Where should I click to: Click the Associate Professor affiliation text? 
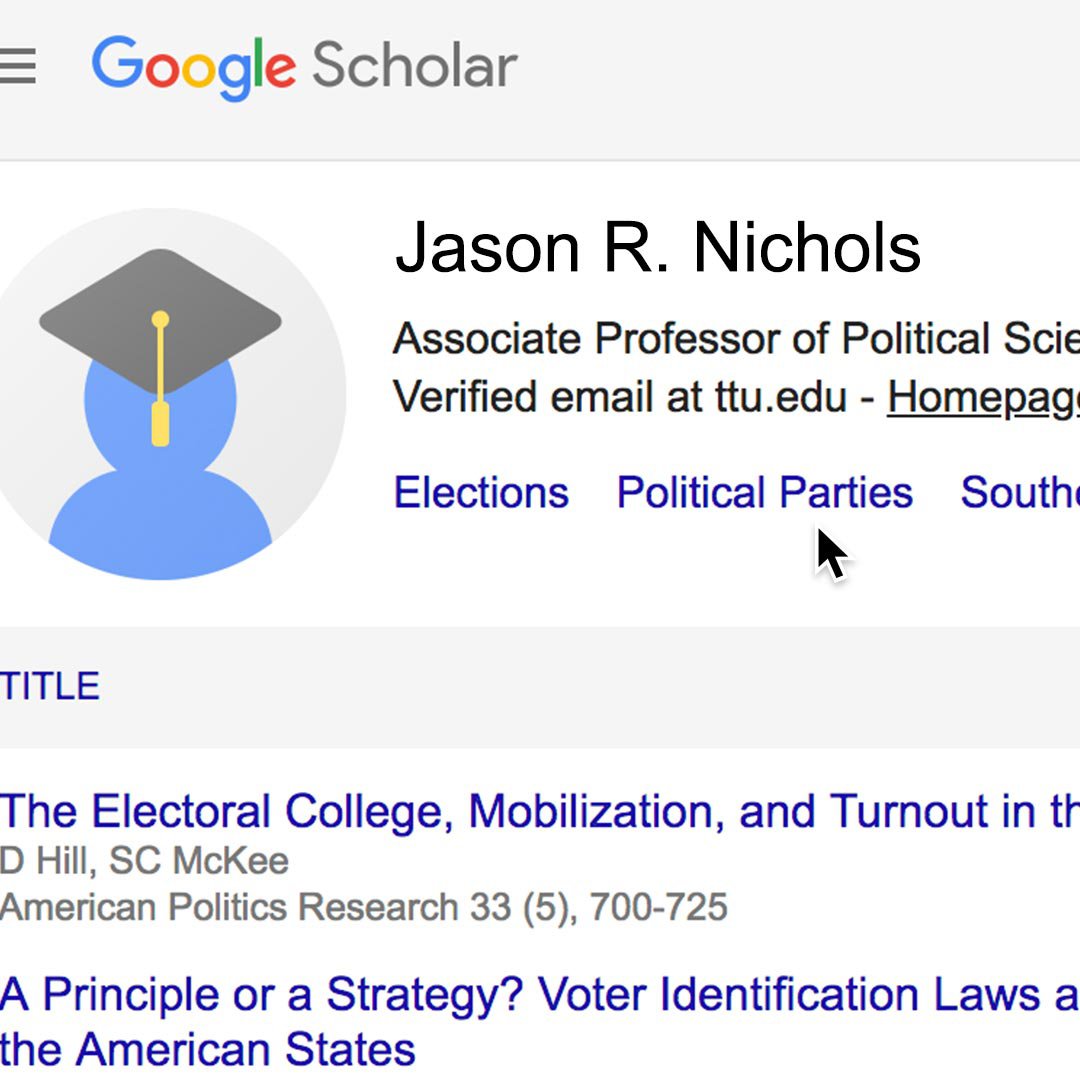(x=736, y=338)
